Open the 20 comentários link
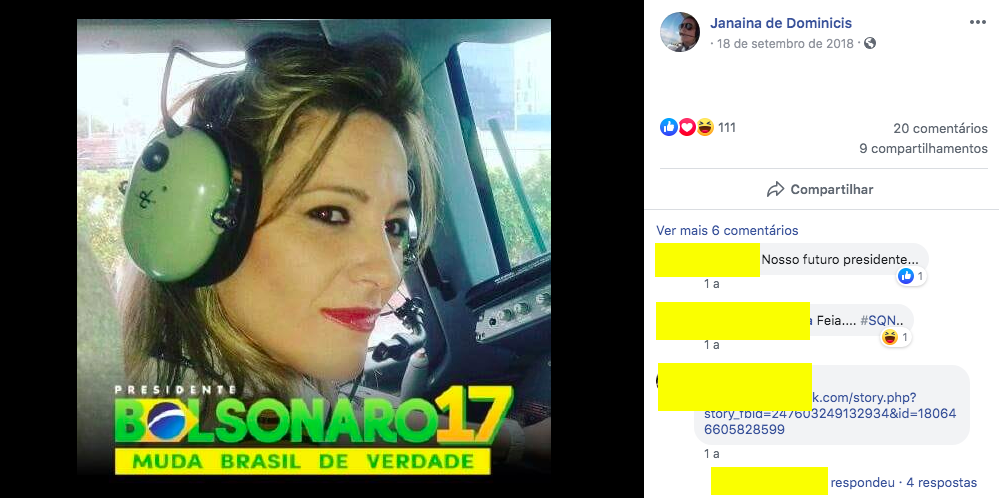The image size is (999, 498). click(x=940, y=129)
